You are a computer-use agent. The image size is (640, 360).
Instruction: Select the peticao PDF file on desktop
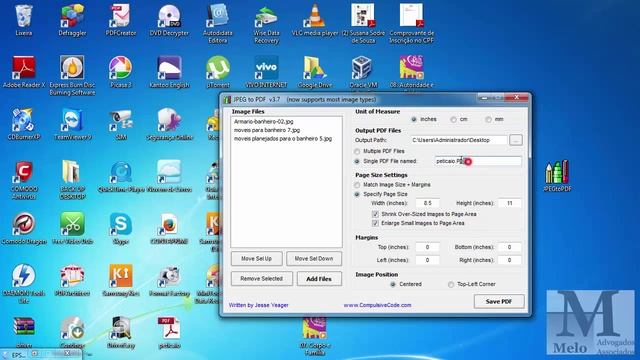click(x=169, y=333)
